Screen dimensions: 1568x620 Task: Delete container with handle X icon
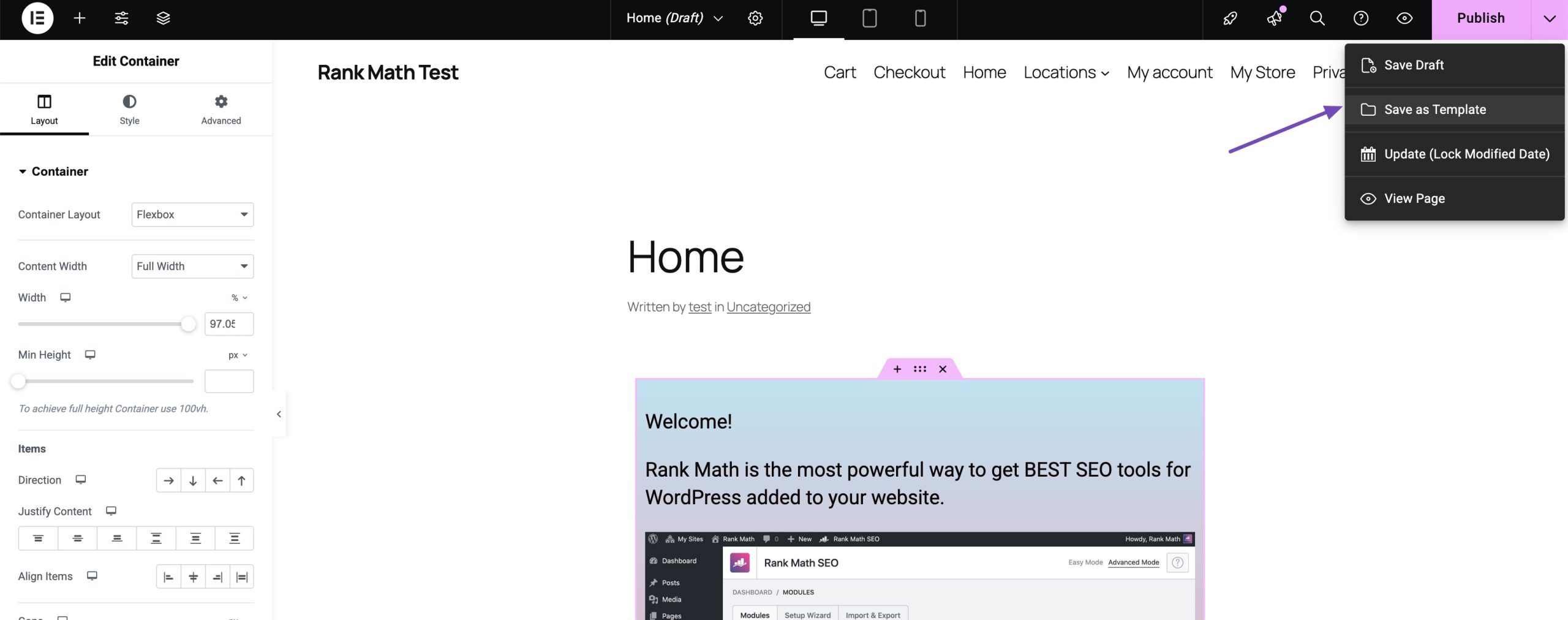click(943, 369)
